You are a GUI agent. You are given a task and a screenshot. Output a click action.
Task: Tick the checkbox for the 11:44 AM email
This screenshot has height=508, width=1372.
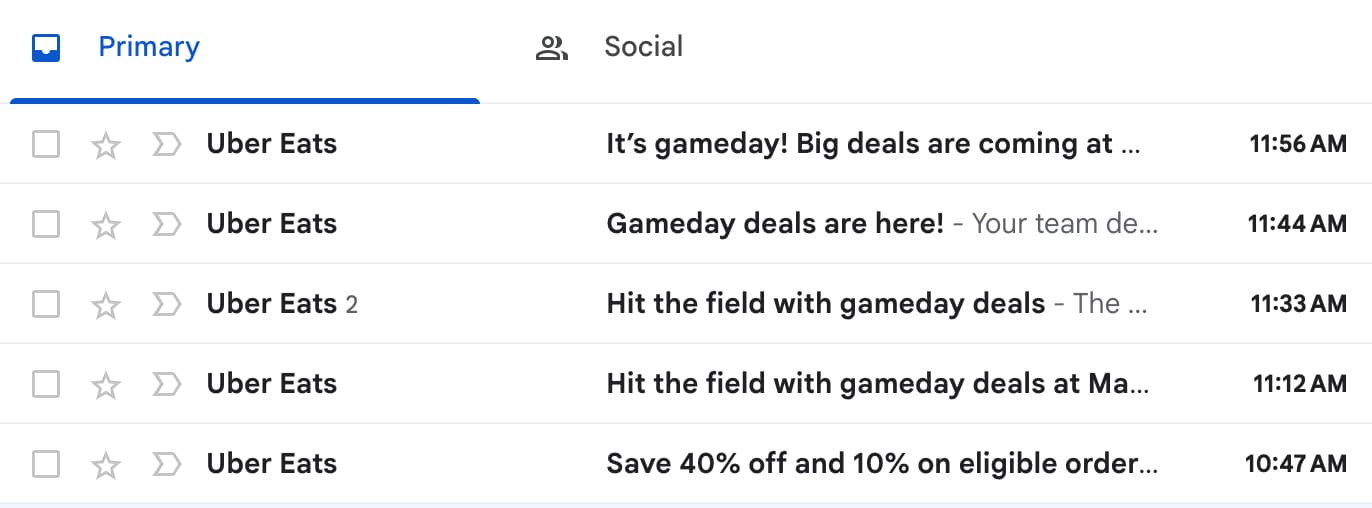pos(46,225)
